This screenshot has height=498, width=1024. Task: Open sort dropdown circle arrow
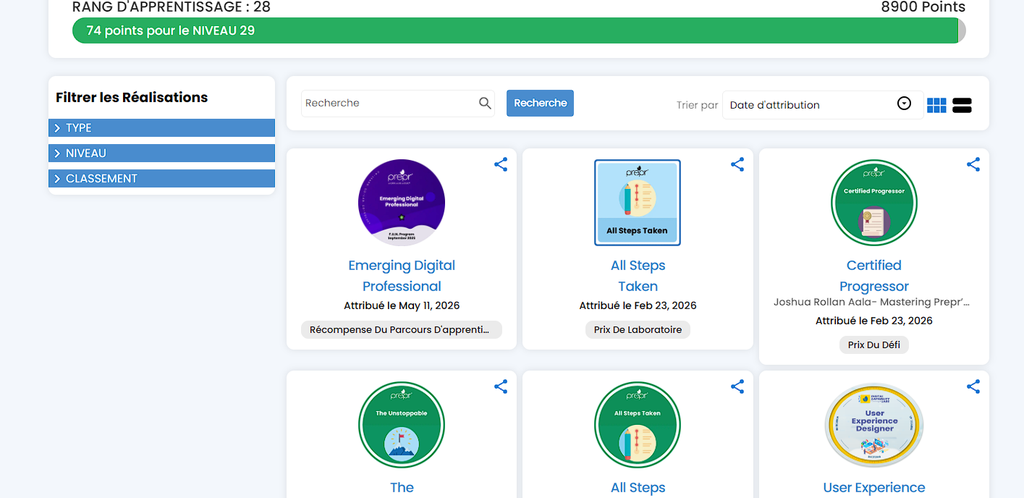click(x=904, y=104)
